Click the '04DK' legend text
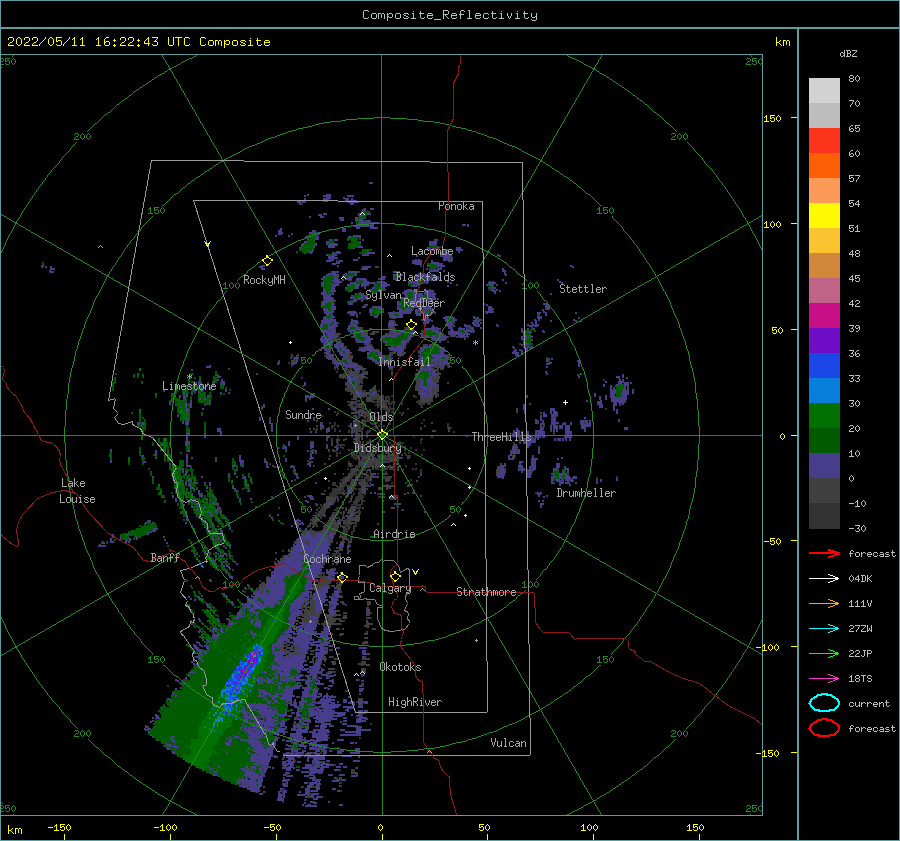The width and height of the screenshot is (900, 841). pos(860,578)
